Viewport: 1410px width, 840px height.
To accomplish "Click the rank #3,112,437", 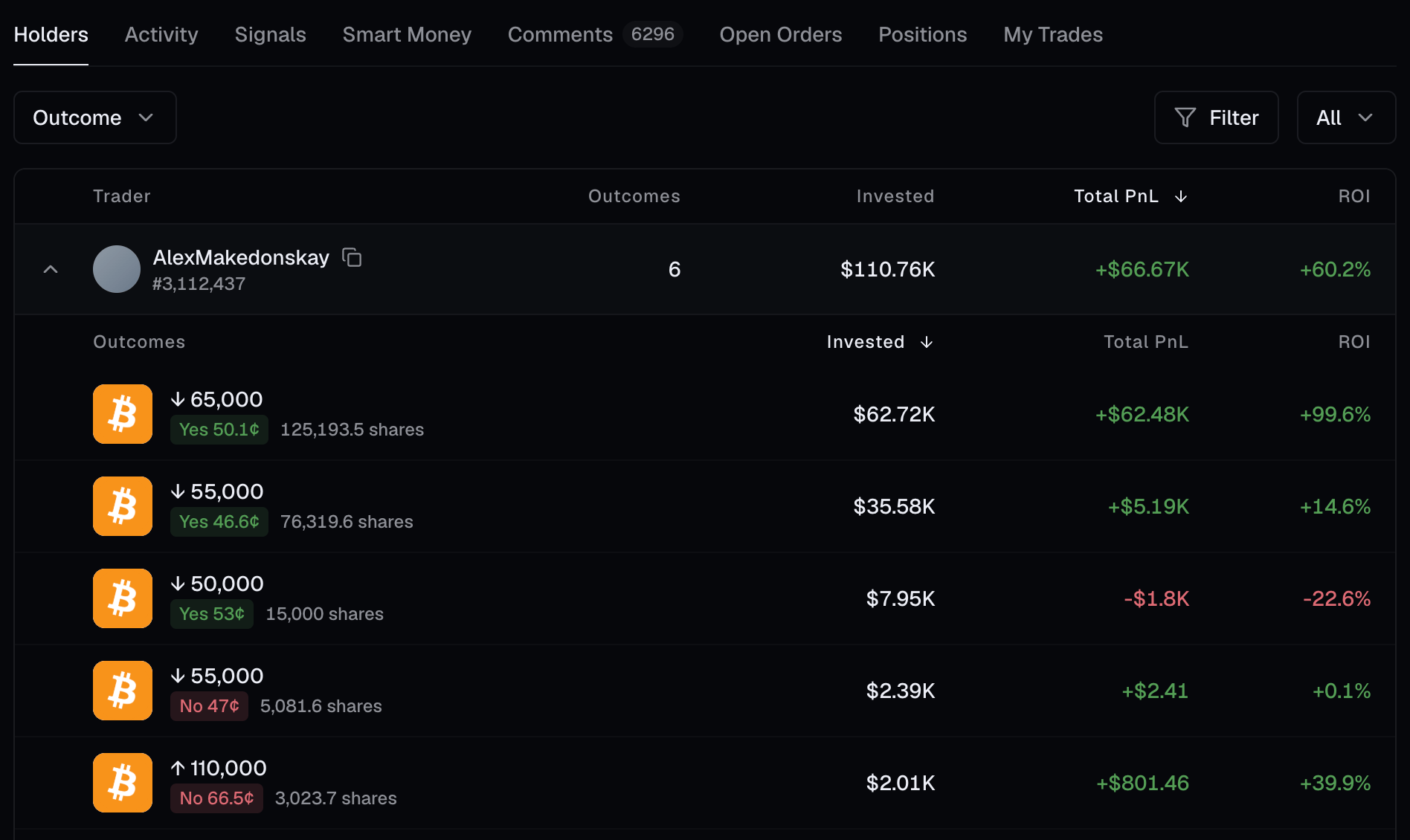I will tap(199, 284).
